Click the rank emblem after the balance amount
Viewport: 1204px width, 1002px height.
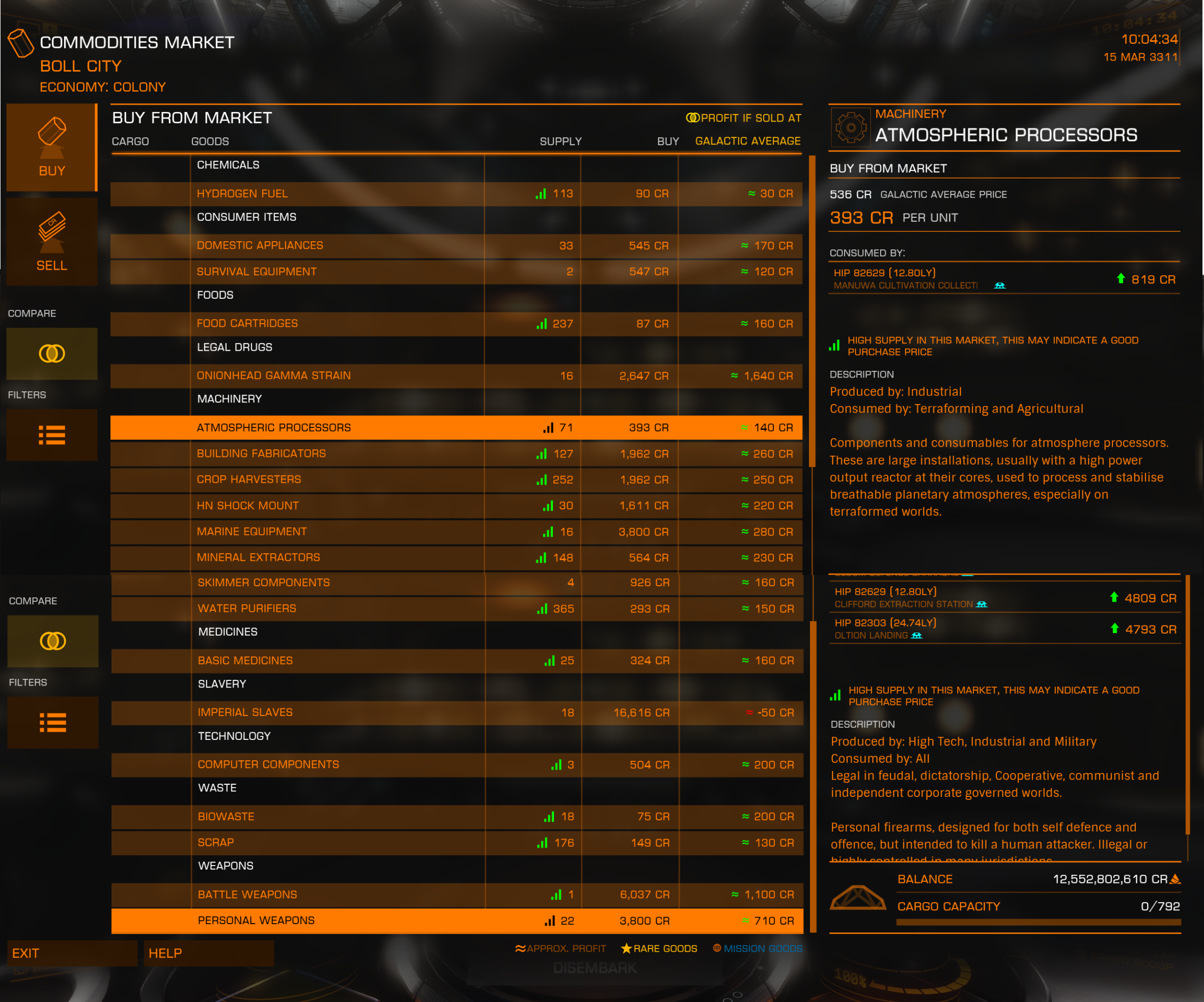point(1175,879)
